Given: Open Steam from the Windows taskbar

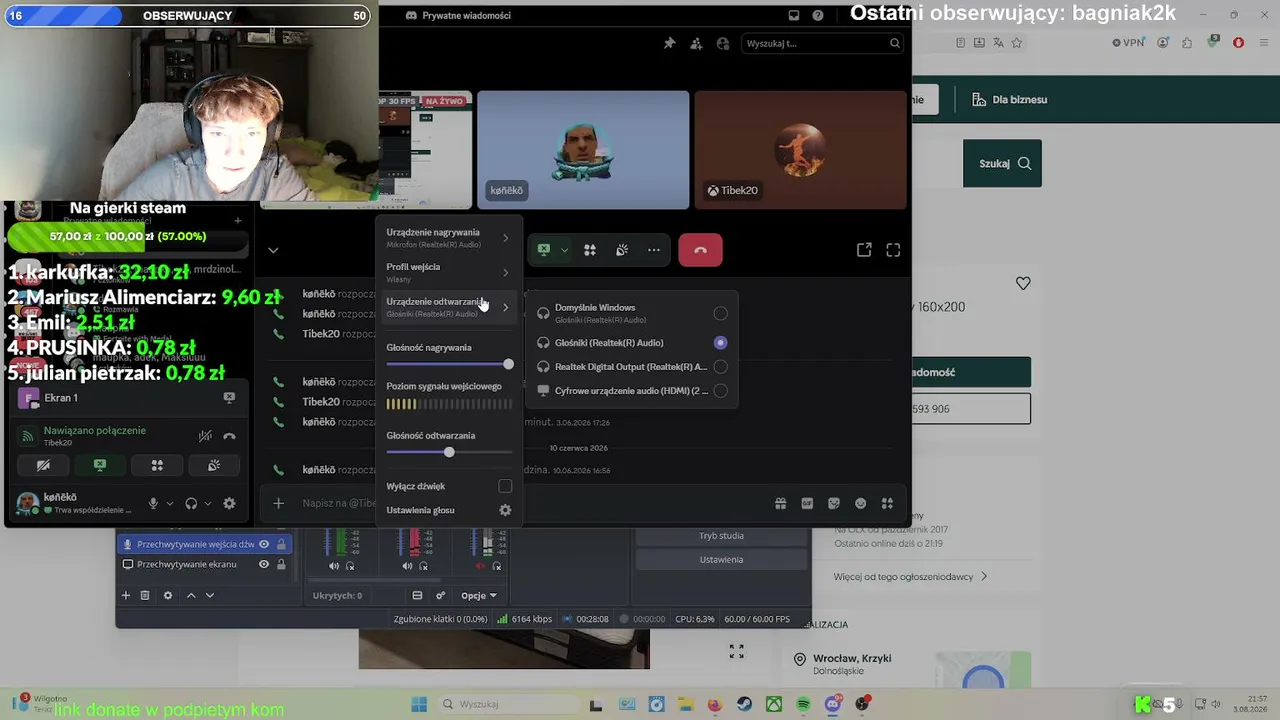Looking at the screenshot, I should pos(745,704).
